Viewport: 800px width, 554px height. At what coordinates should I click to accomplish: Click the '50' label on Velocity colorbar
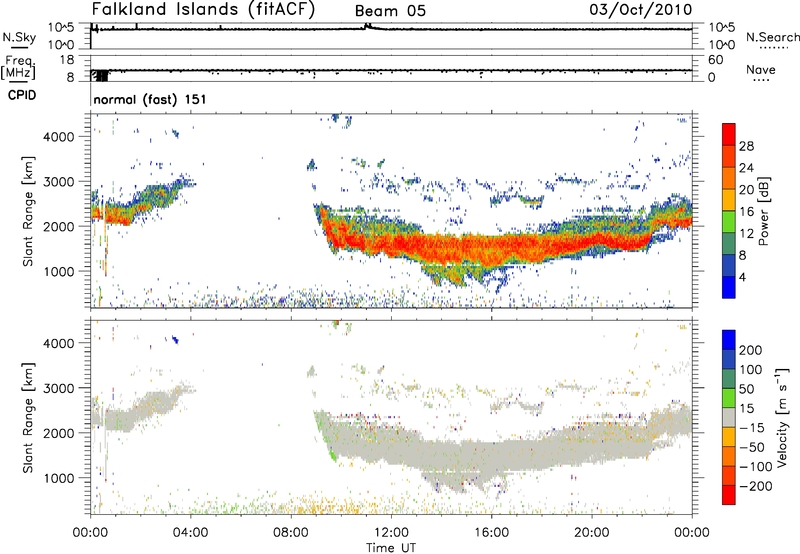pyautogui.click(x=747, y=389)
